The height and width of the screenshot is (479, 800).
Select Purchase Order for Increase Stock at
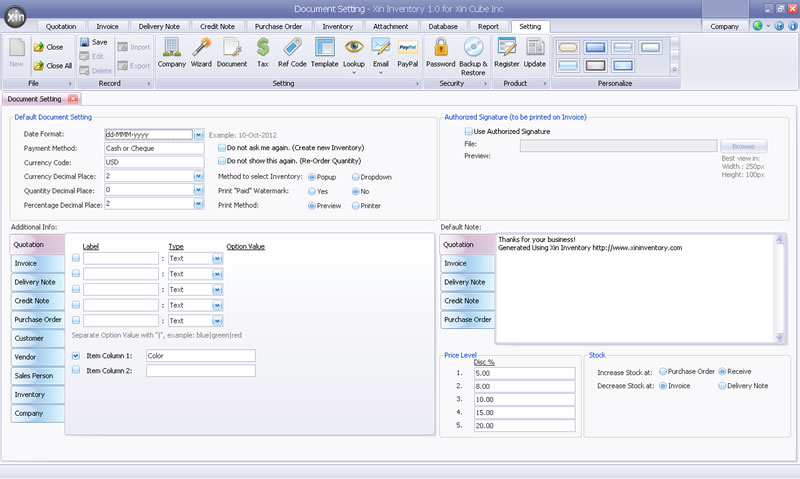tap(663, 371)
